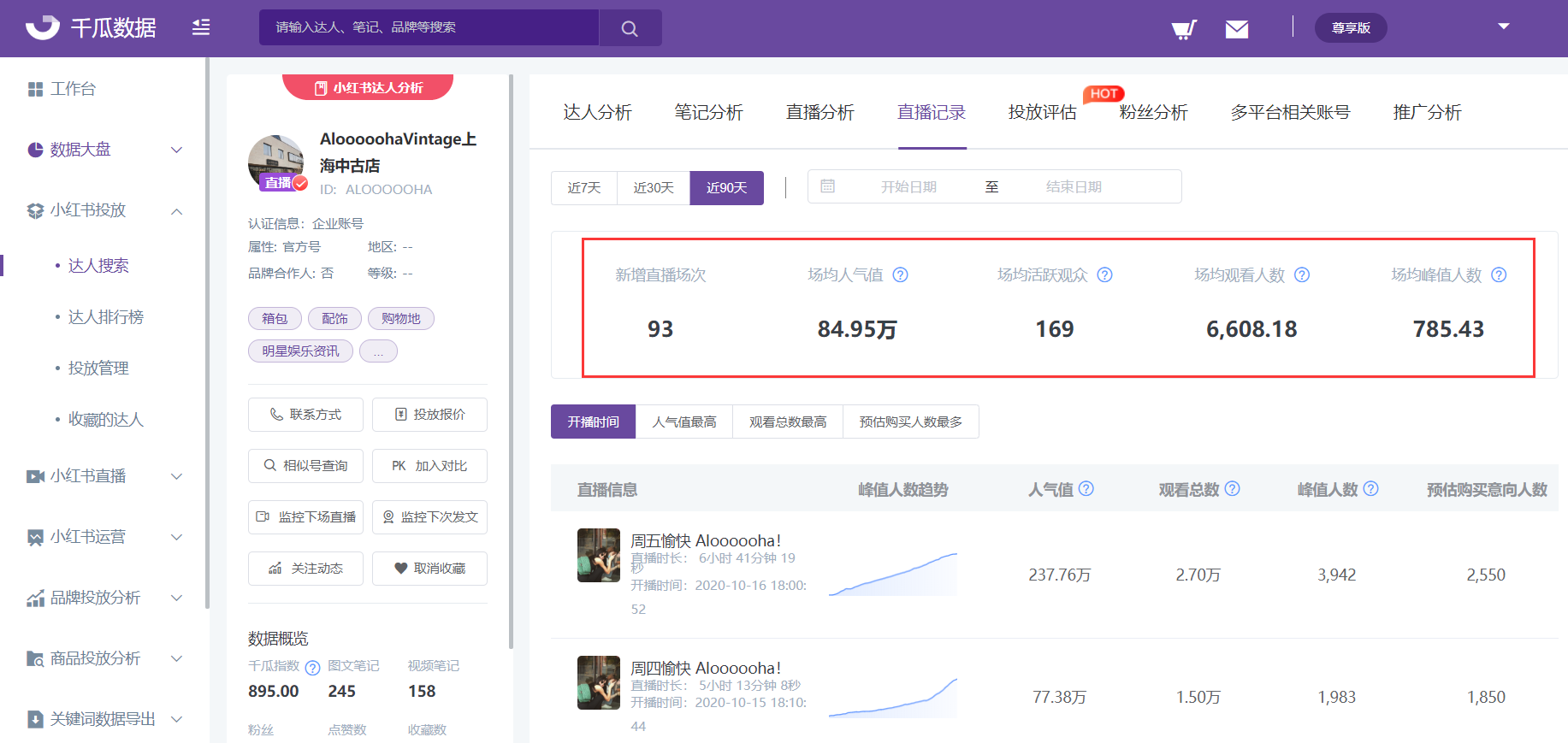
Task: Expand the 关键词数据导出 menu chevron
Action: pos(177,719)
